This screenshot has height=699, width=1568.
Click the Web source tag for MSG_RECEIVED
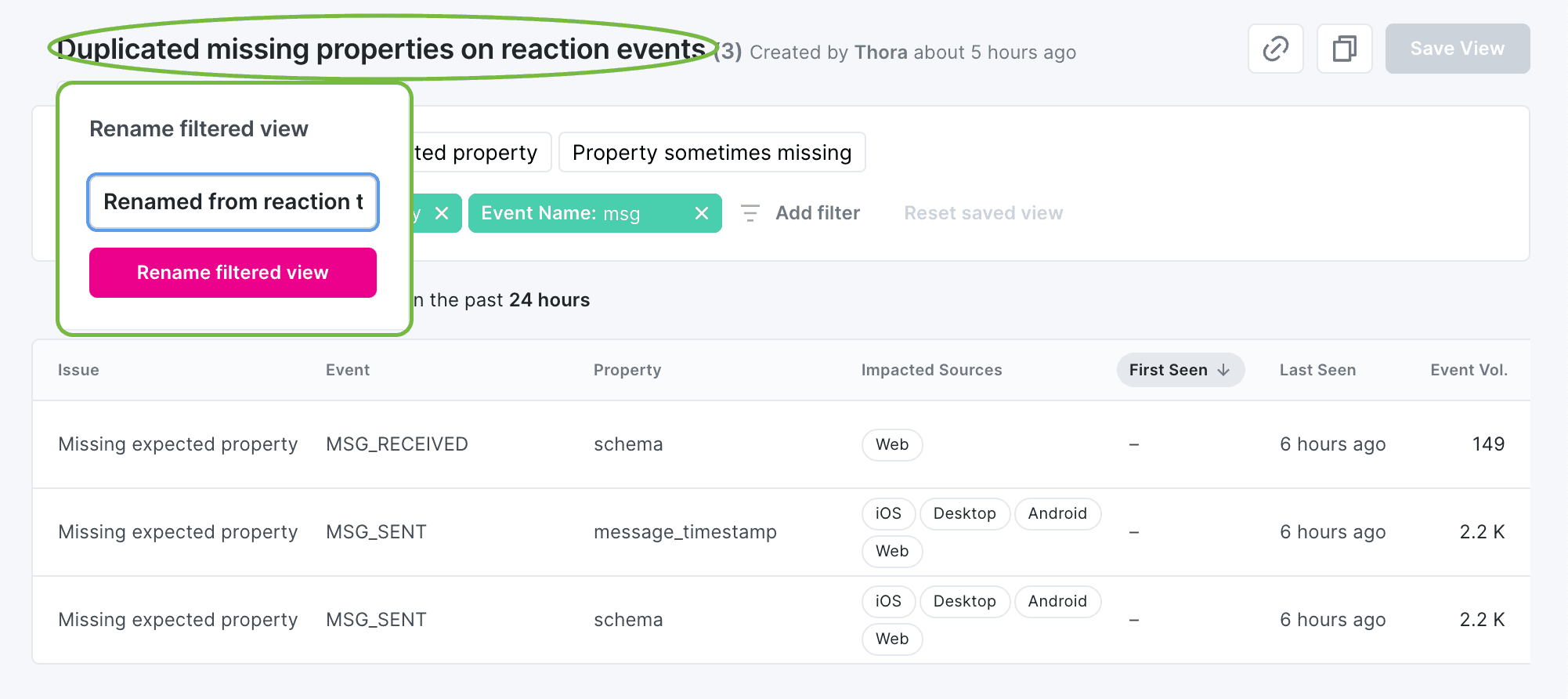point(891,444)
